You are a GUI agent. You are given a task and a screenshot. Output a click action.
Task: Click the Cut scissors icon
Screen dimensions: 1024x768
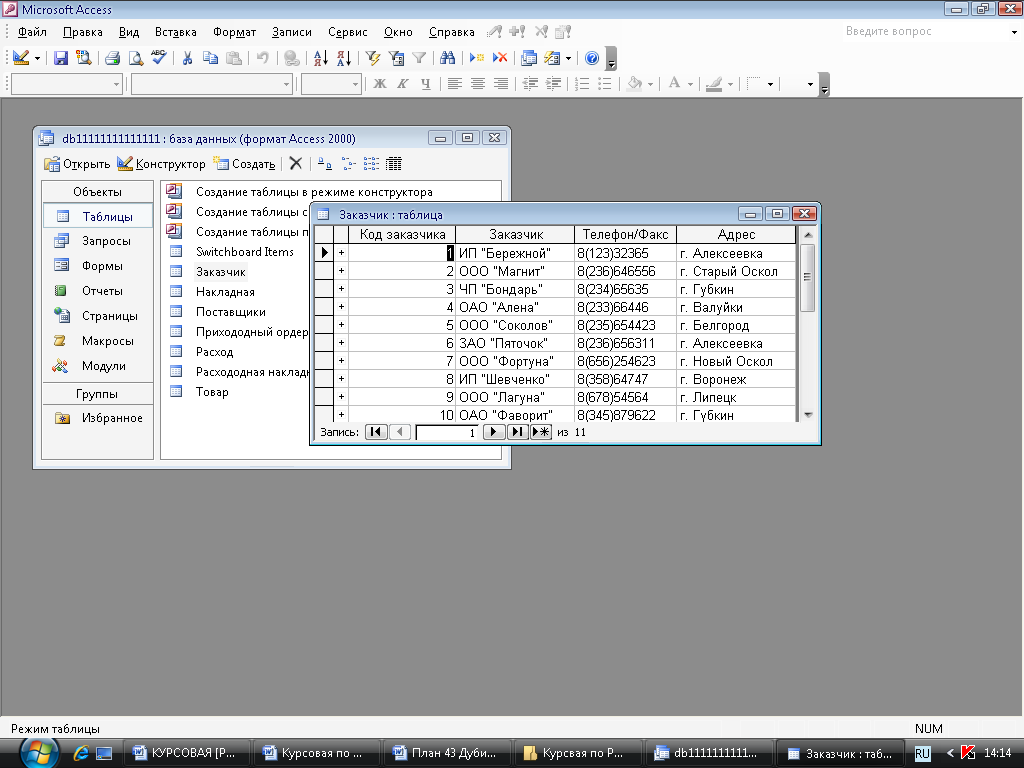click(186, 58)
